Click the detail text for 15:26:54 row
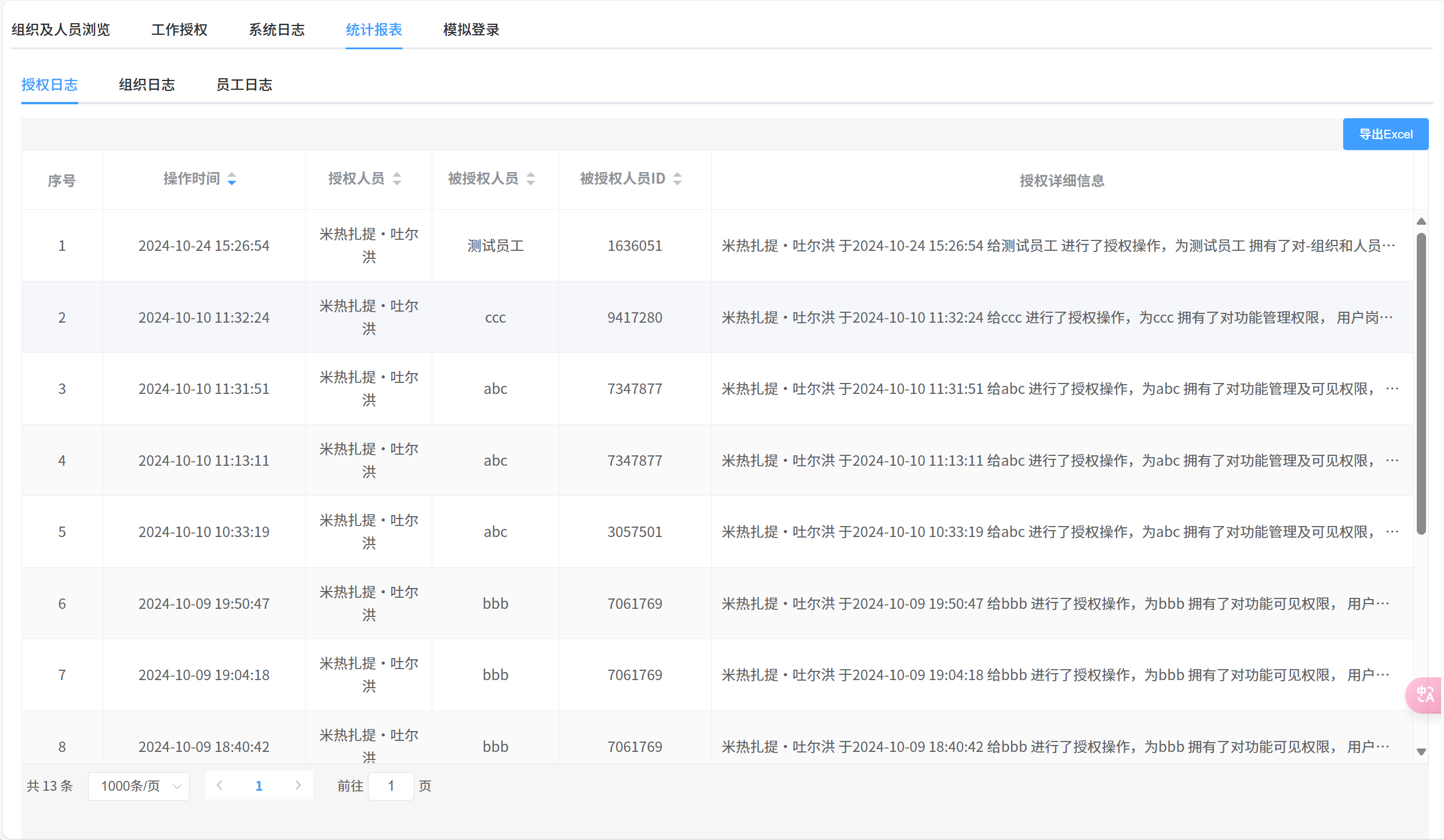1444x840 pixels. pos(1058,246)
